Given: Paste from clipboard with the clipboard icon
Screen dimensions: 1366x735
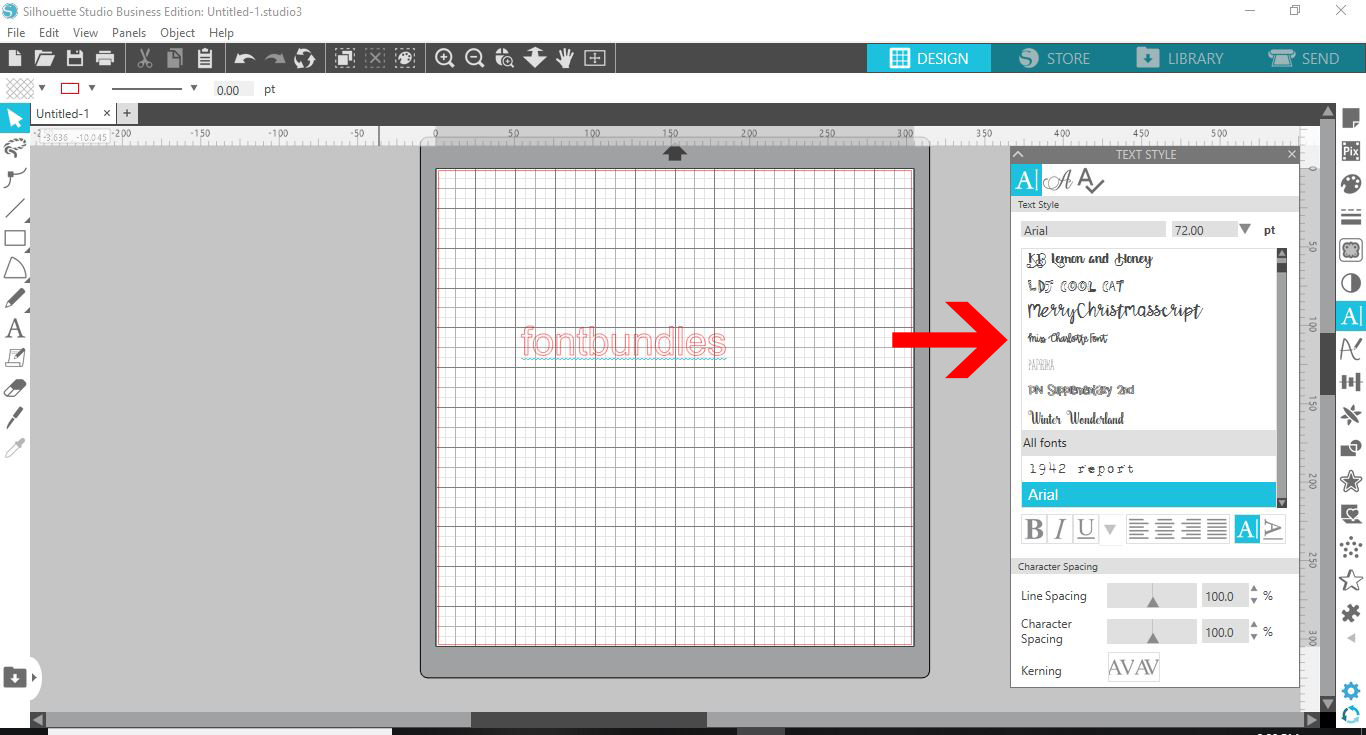Looking at the screenshot, I should click(205, 58).
